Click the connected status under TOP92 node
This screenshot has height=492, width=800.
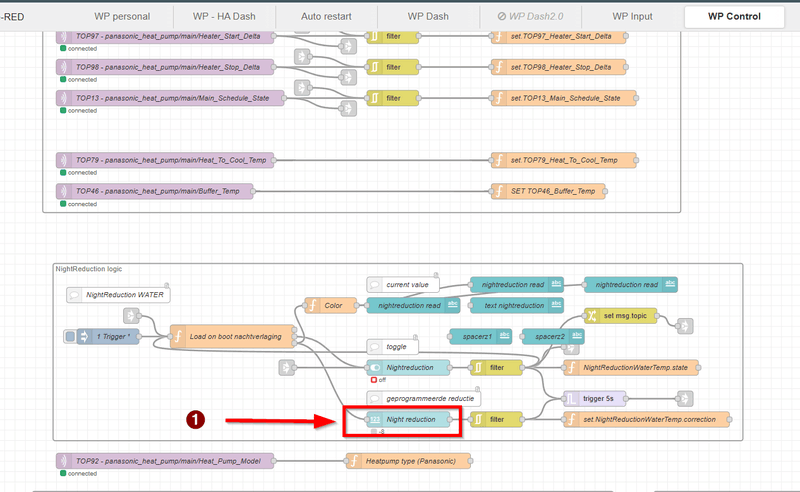click(79, 474)
